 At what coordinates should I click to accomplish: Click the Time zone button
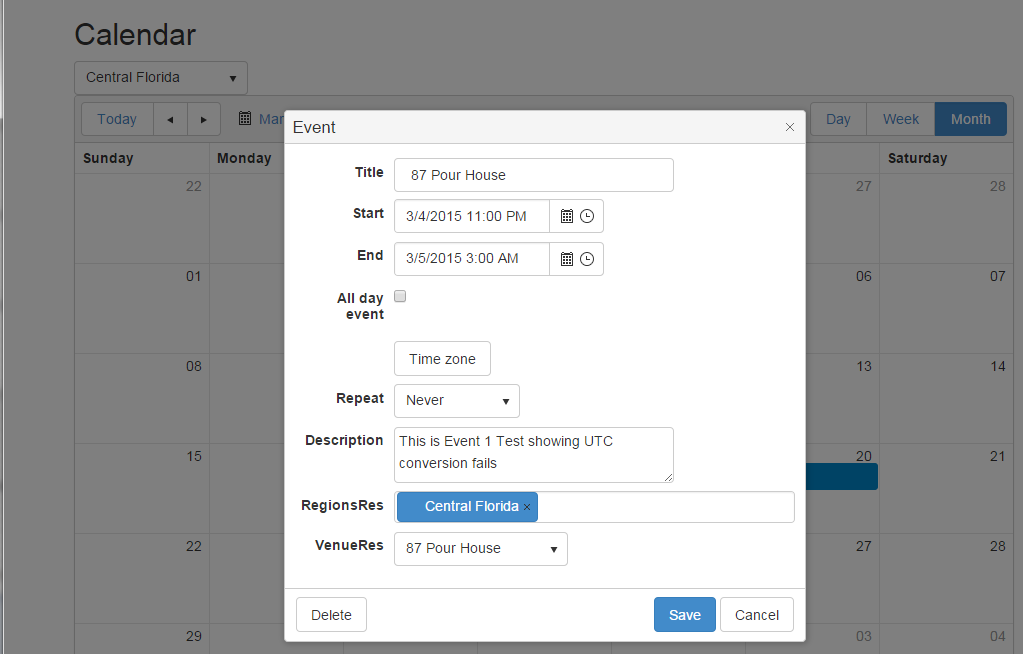[x=442, y=359]
